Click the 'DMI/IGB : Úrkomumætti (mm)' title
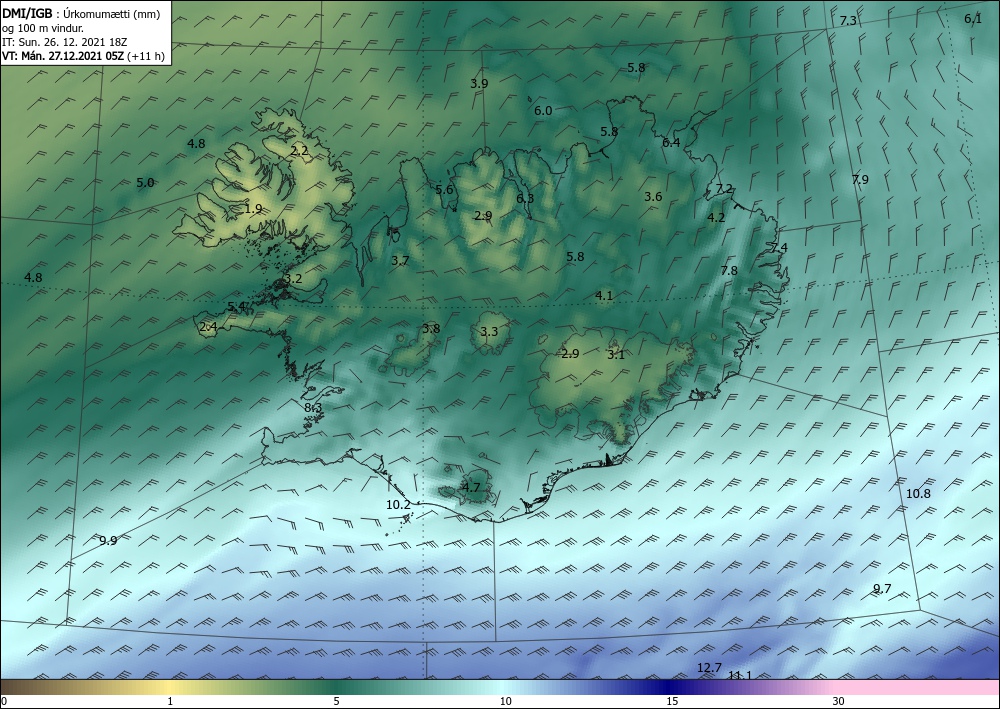This screenshot has height=709, width=1000. point(81,14)
